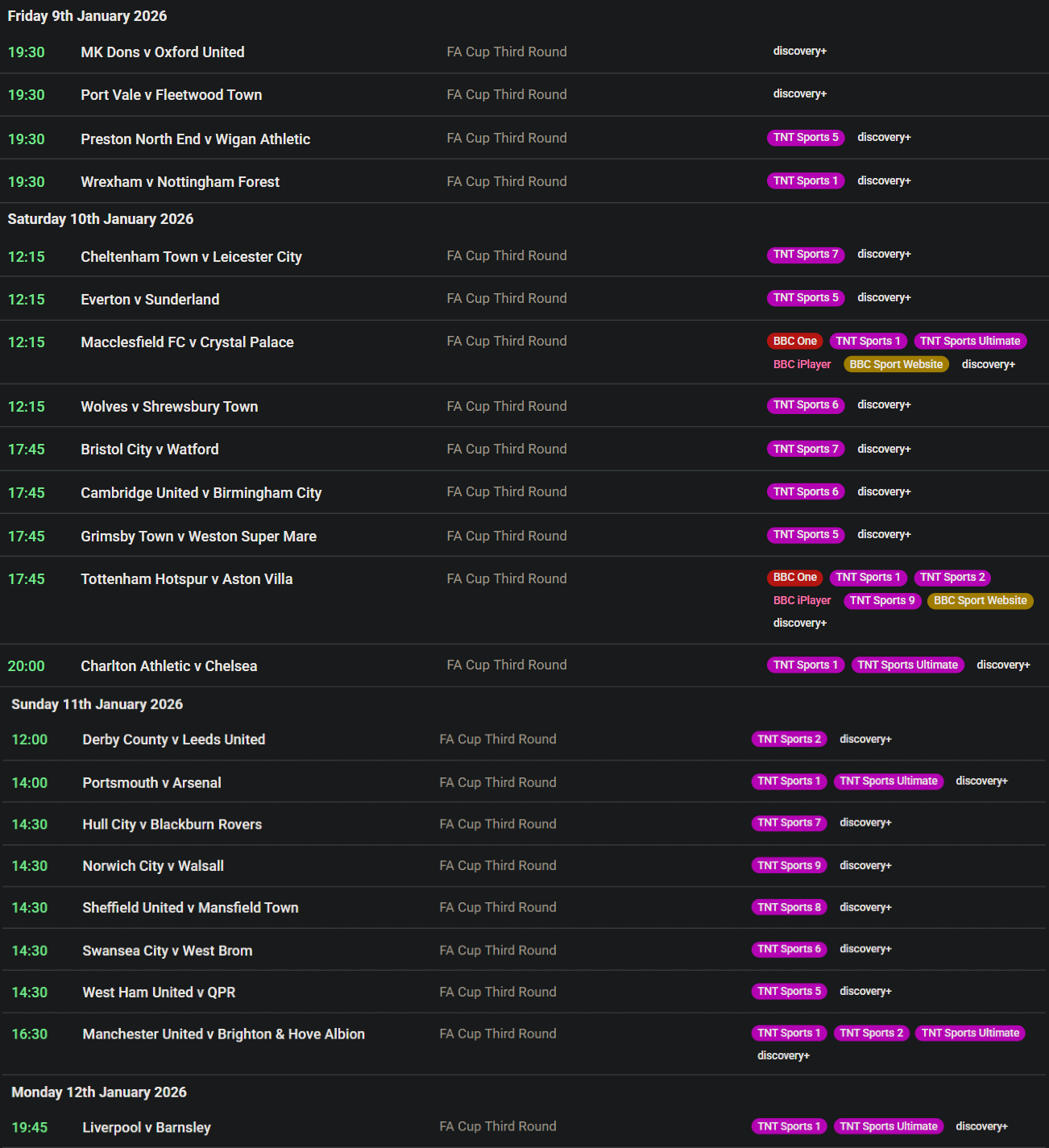The width and height of the screenshot is (1049, 1148).
Task: Click TNT Sports 7 badge for Cheltenham match
Action: click(x=806, y=255)
